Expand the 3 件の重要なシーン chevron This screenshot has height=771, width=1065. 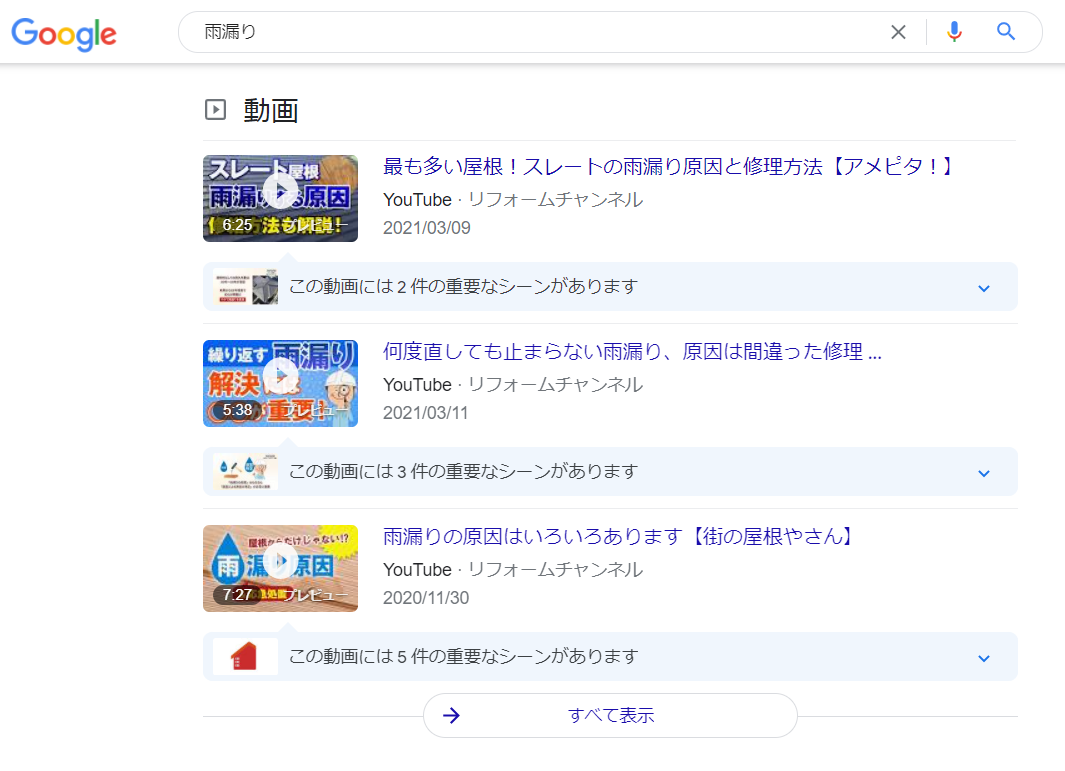click(983, 473)
